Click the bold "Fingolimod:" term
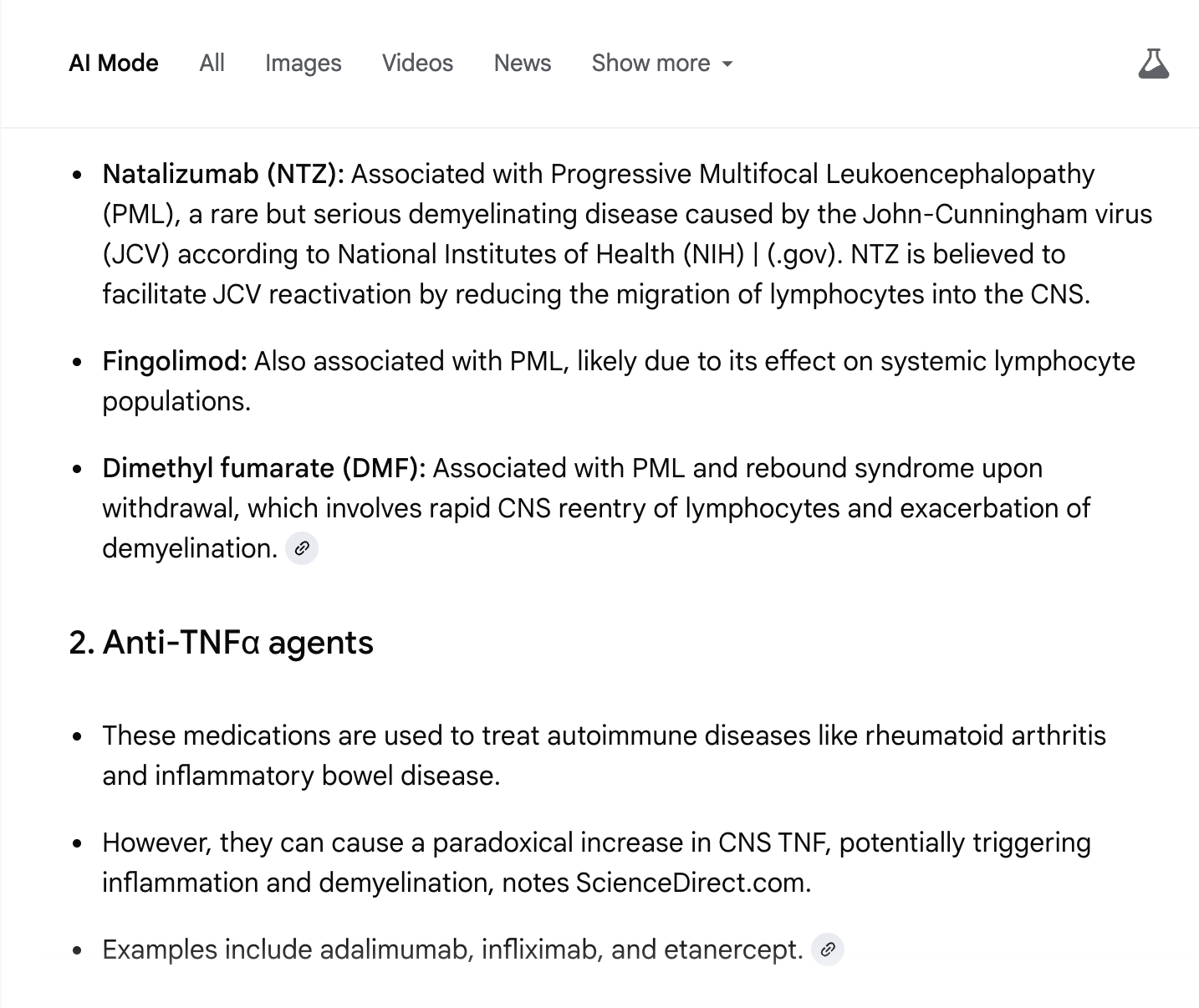This screenshot has width=1199, height=1008. pos(175,361)
